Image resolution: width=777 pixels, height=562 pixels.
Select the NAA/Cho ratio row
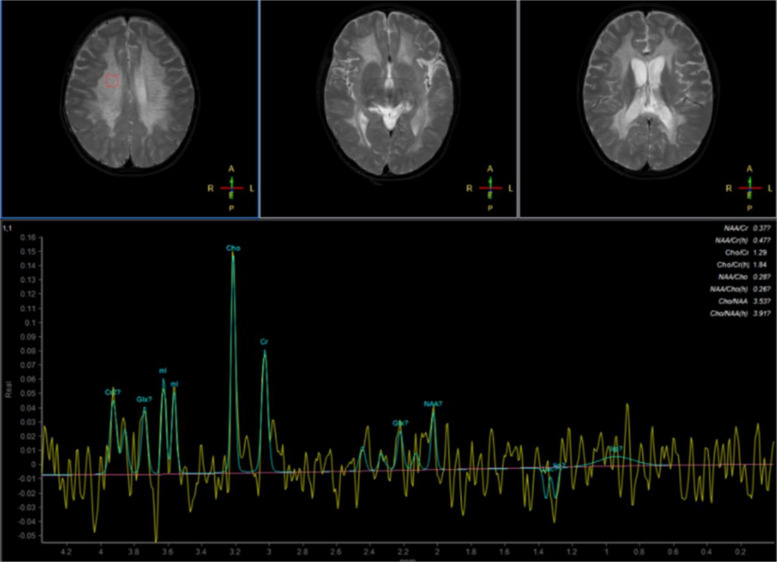coord(744,277)
